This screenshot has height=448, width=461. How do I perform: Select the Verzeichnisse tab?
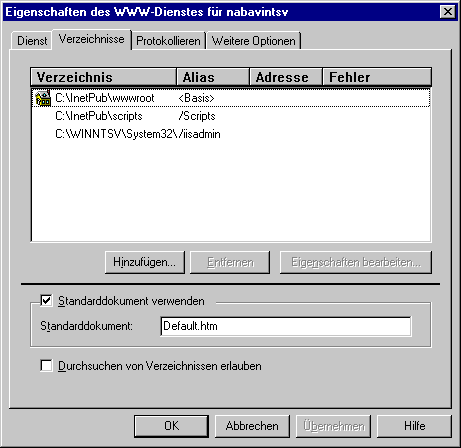click(92, 39)
